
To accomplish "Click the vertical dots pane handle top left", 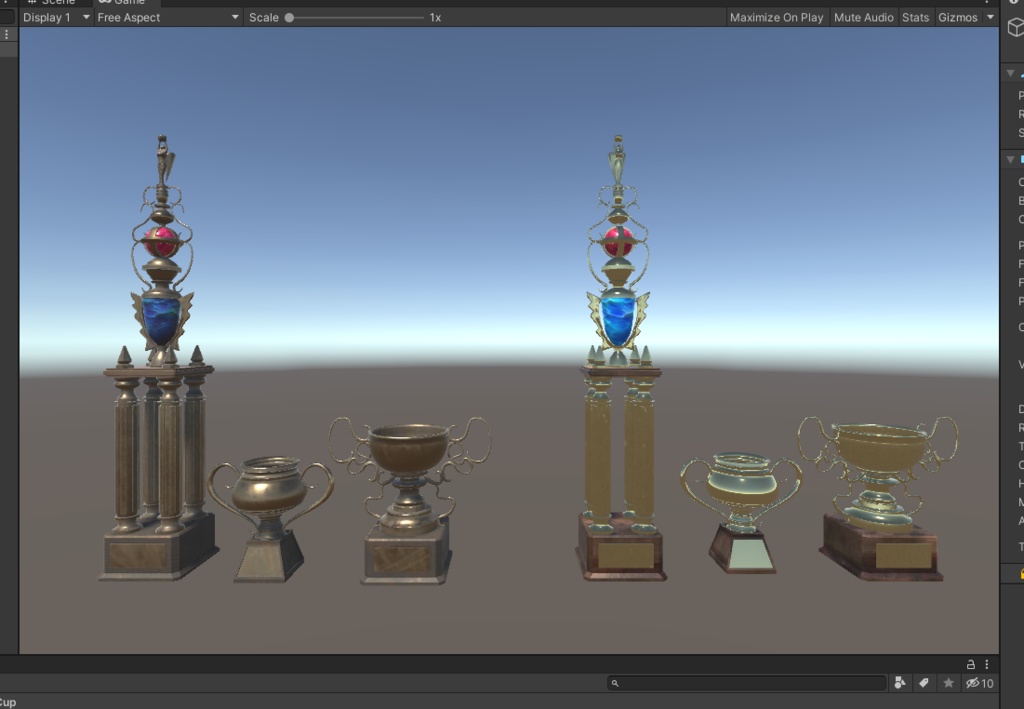I will tap(6, 33).
